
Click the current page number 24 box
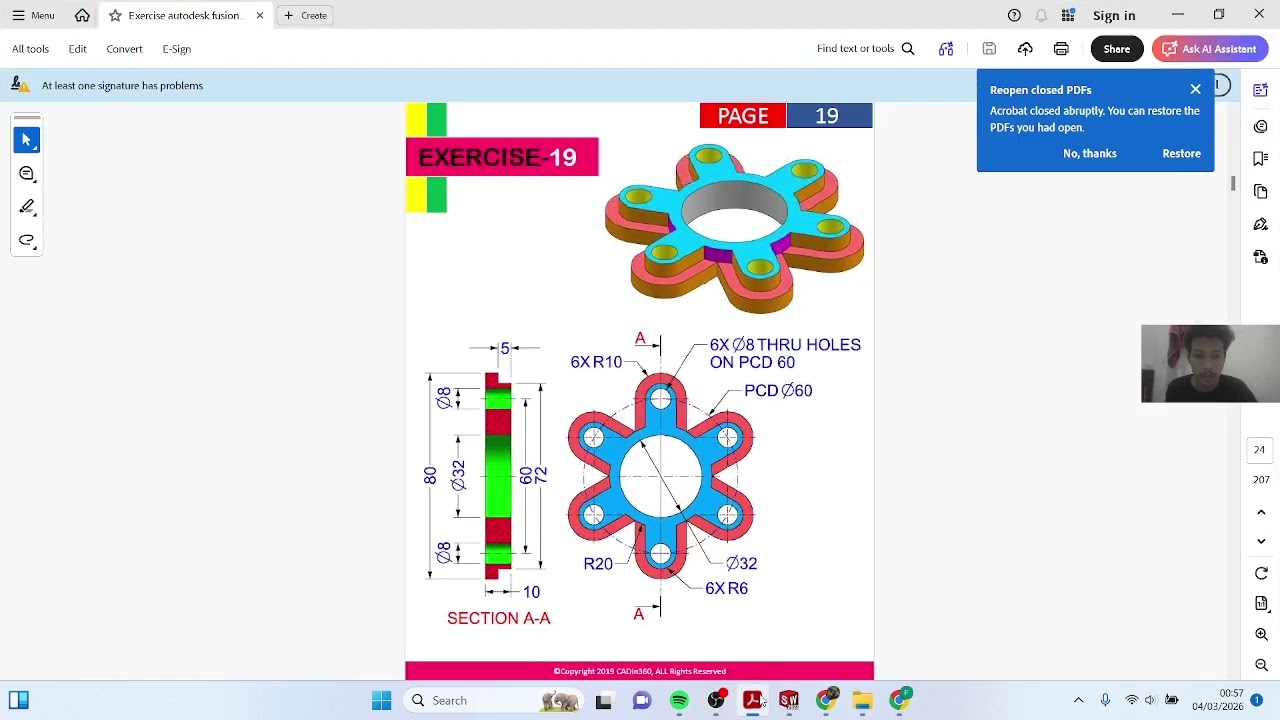pyautogui.click(x=1260, y=450)
